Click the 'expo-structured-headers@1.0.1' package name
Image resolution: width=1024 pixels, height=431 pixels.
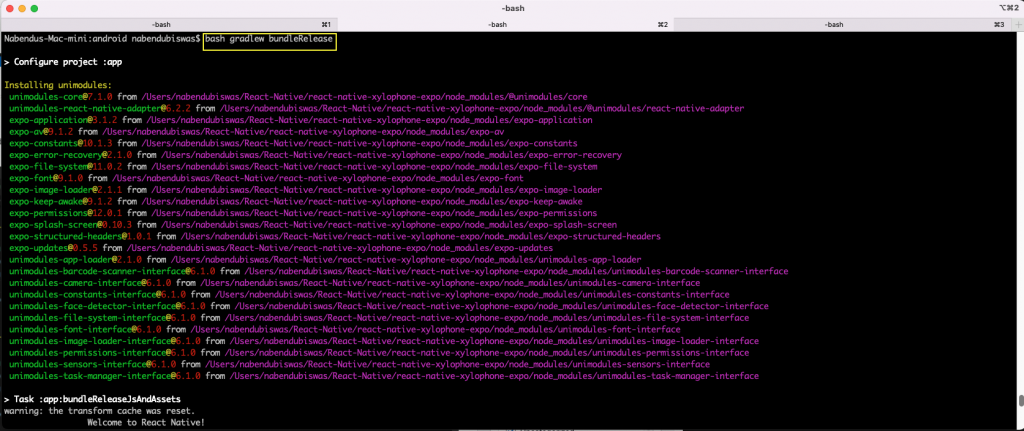tap(80, 236)
